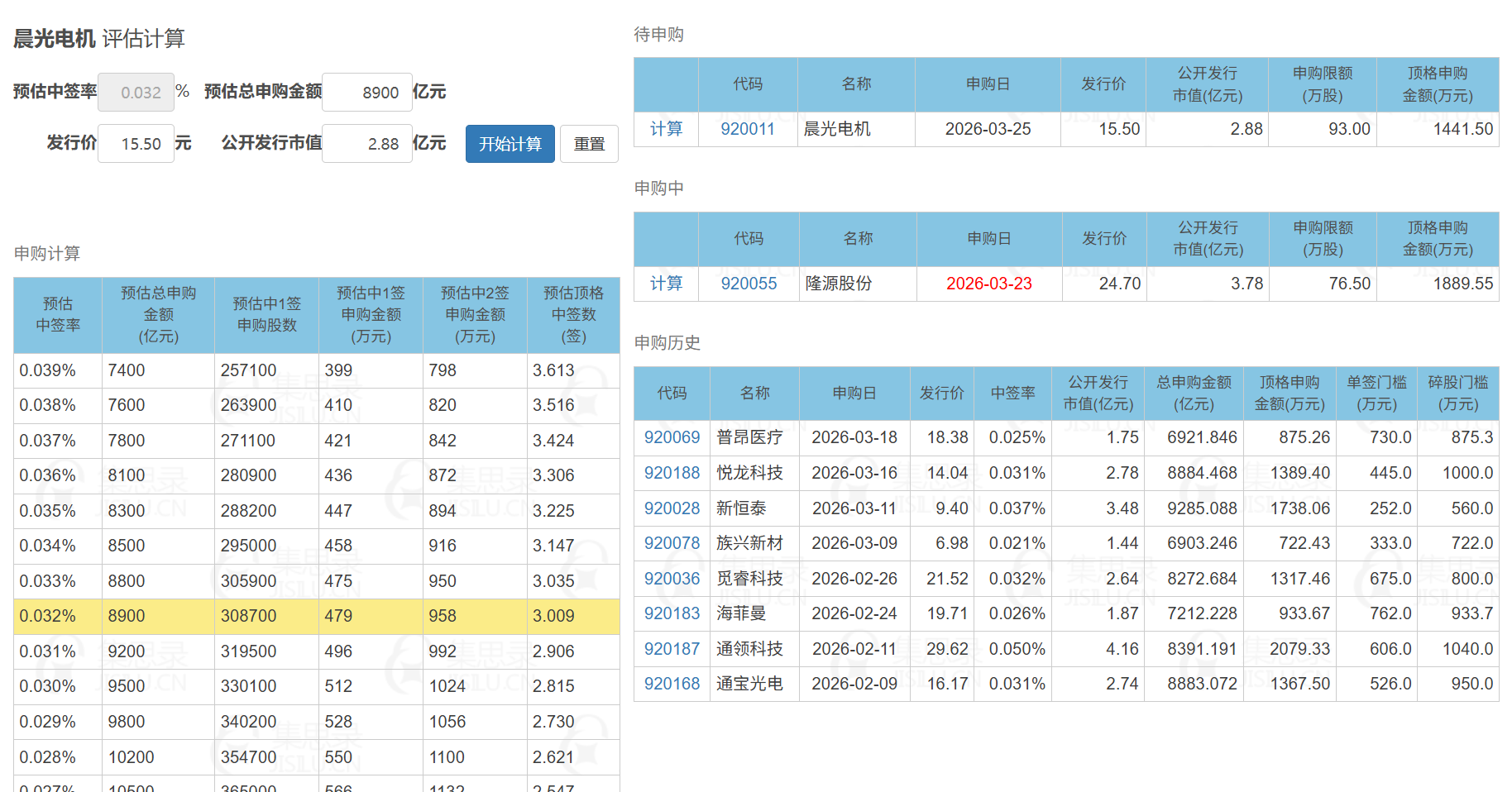Click 计算 link for 晨光电机
The height and width of the screenshot is (792, 1512).
(x=666, y=129)
